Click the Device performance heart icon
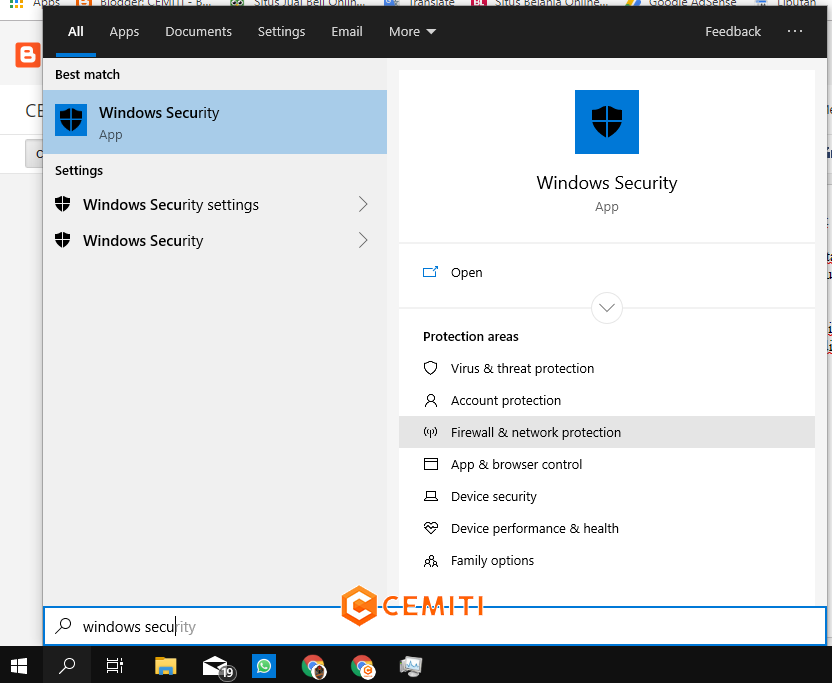This screenshot has height=683, width=832. tap(431, 528)
